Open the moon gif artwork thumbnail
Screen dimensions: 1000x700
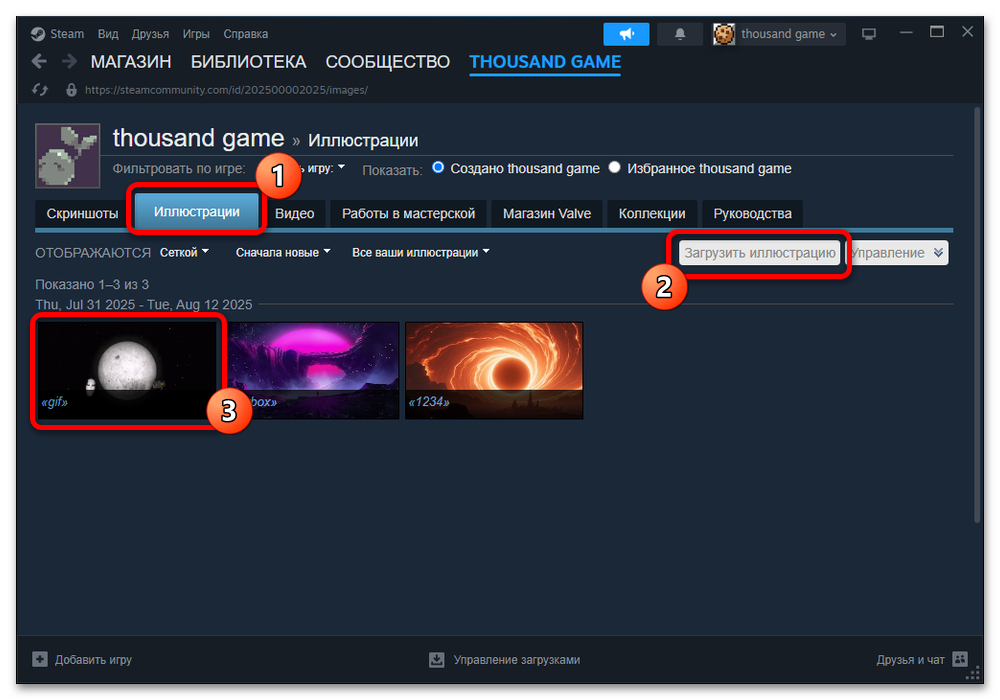pyautogui.click(x=128, y=370)
